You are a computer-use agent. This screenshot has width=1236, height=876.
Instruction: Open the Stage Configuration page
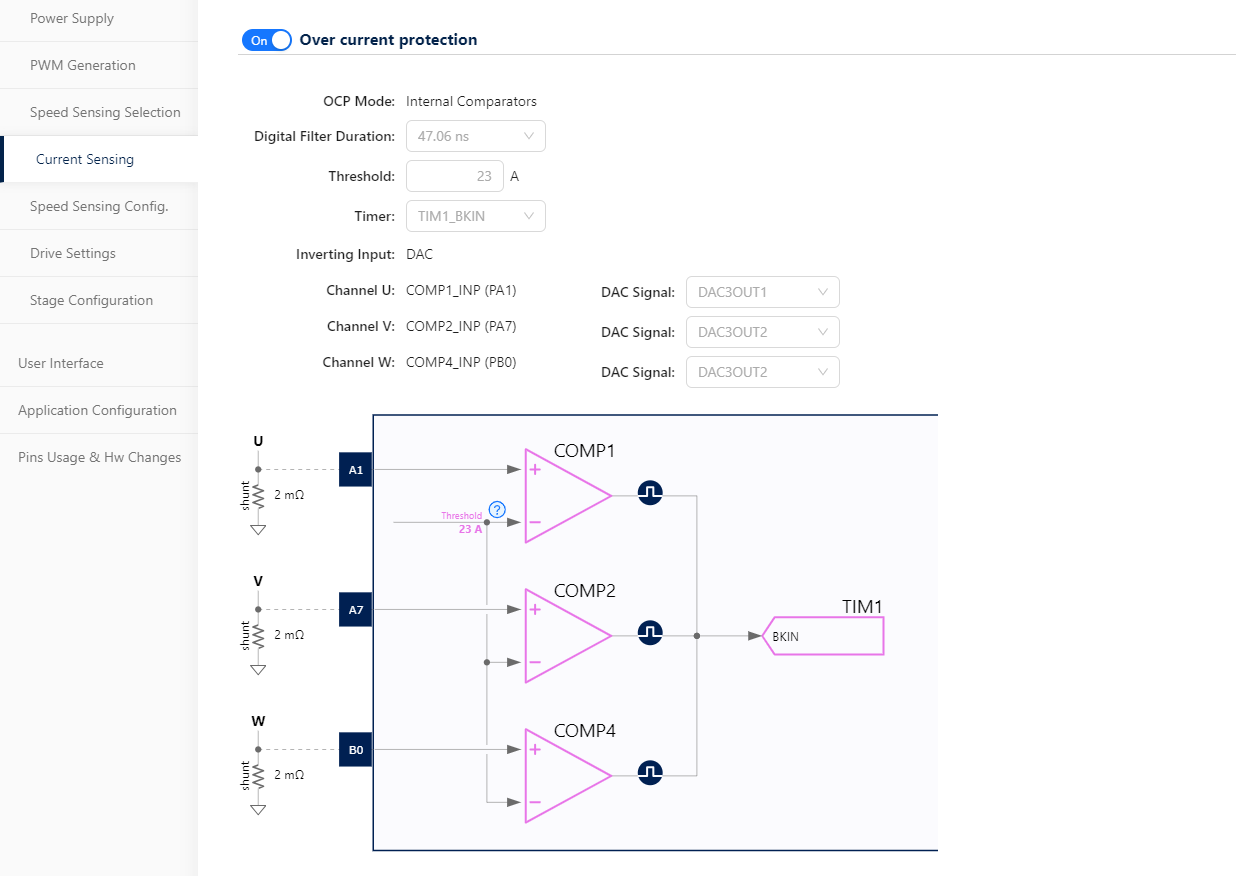tap(91, 300)
